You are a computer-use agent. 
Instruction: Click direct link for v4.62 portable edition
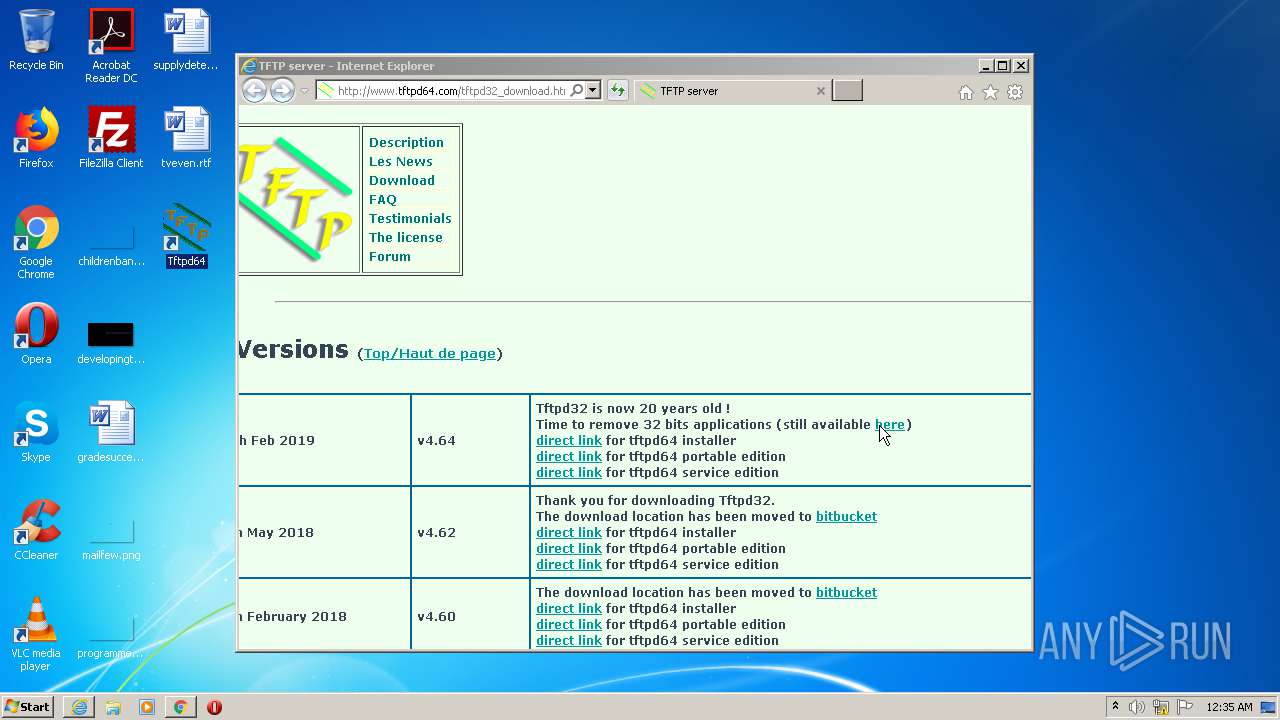point(569,548)
